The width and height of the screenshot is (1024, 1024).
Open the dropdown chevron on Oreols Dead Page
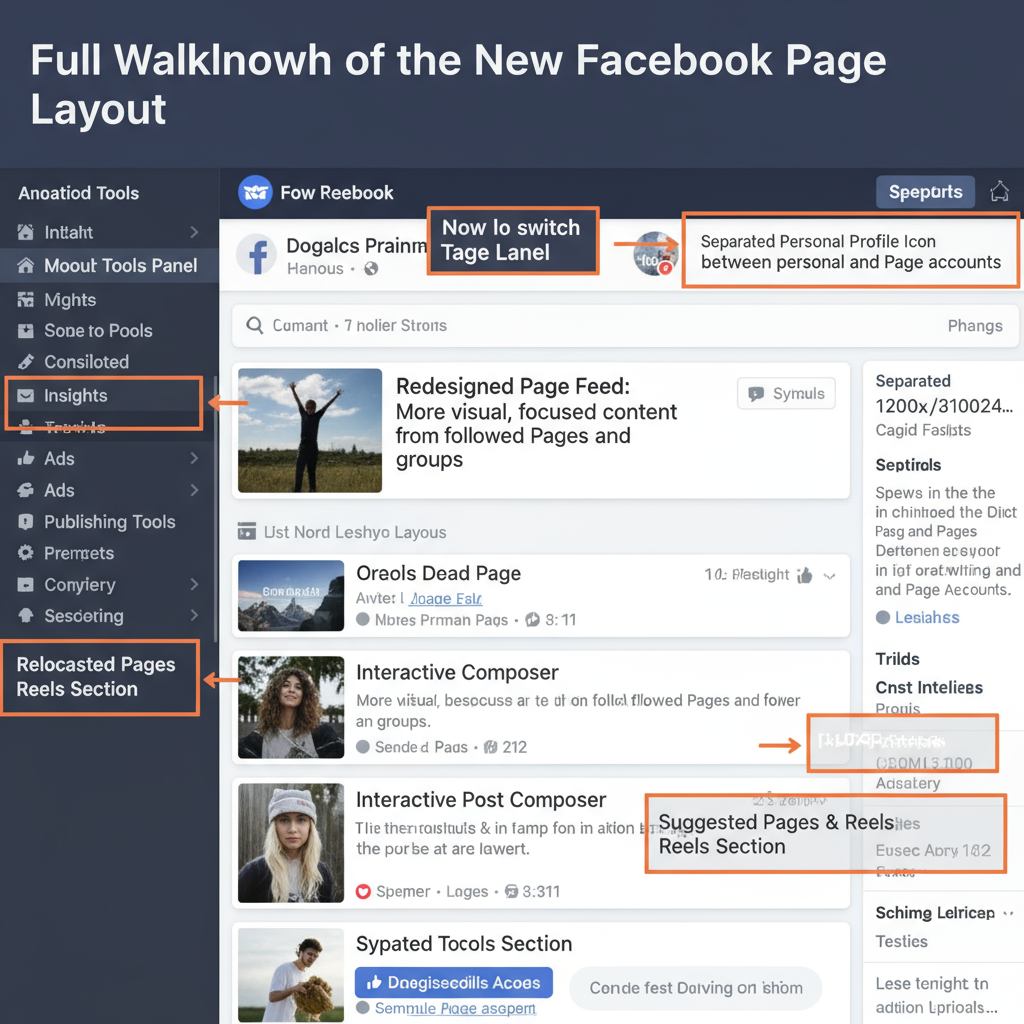pos(829,576)
